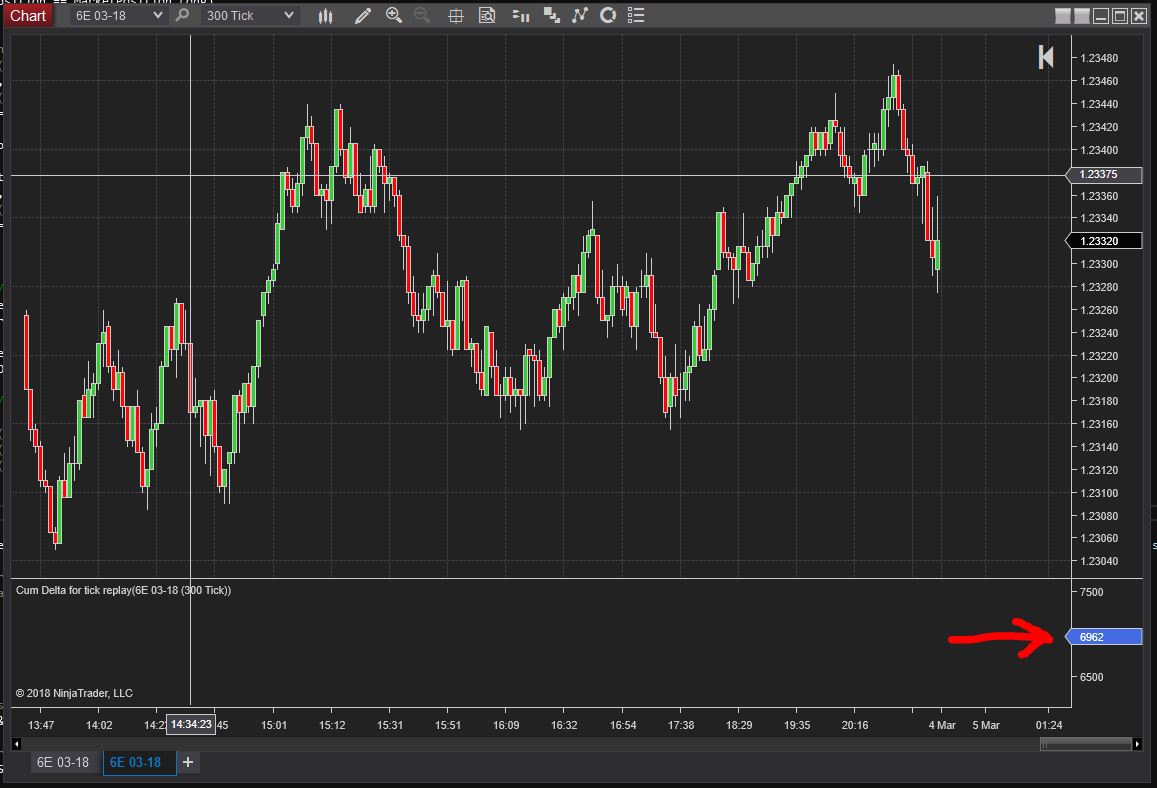The width and height of the screenshot is (1157, 788).
Task: Click the 15:01 time axis label
Action: (274, 725)
